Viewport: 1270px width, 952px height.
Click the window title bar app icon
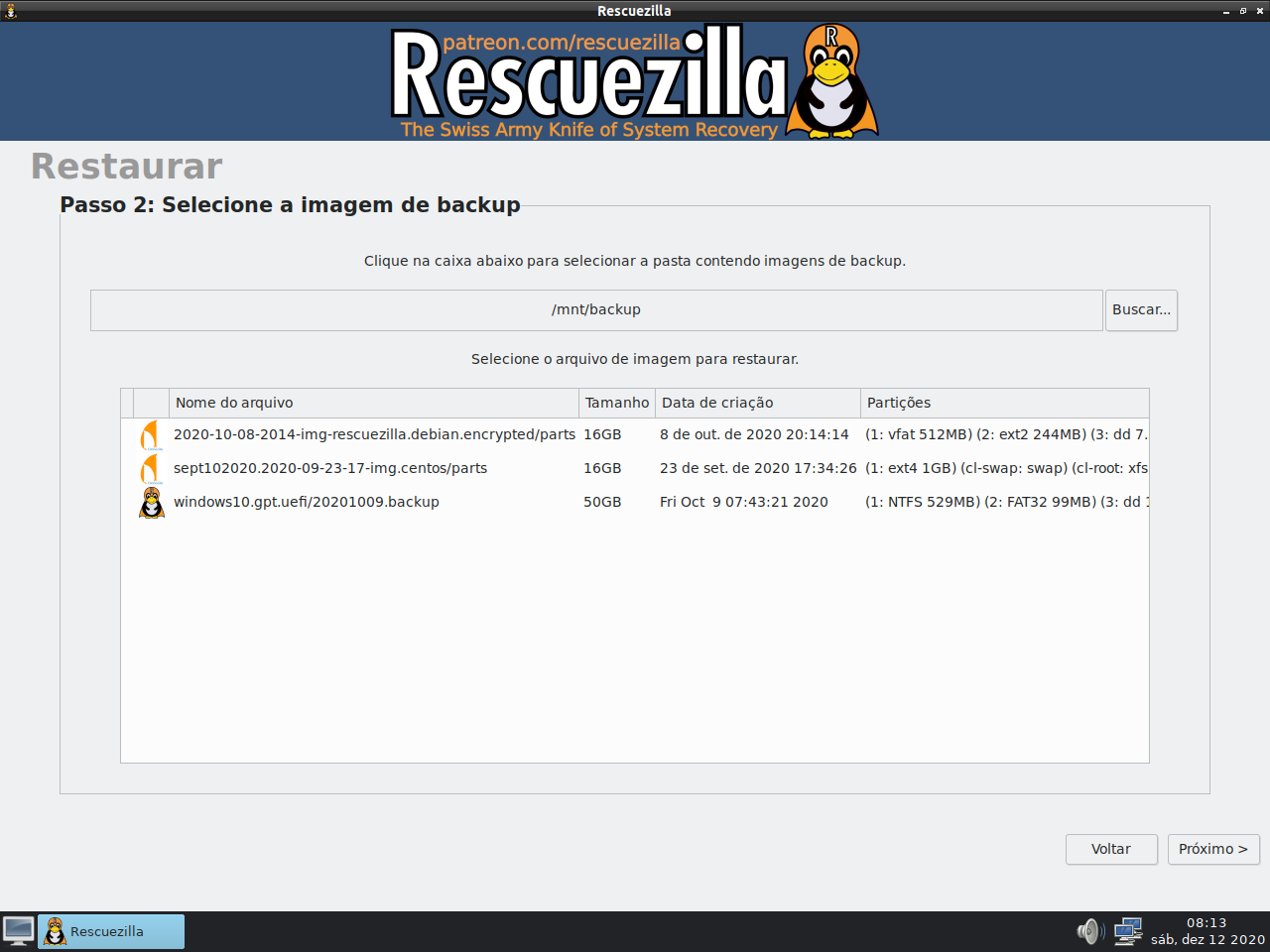tap(11, 11)
